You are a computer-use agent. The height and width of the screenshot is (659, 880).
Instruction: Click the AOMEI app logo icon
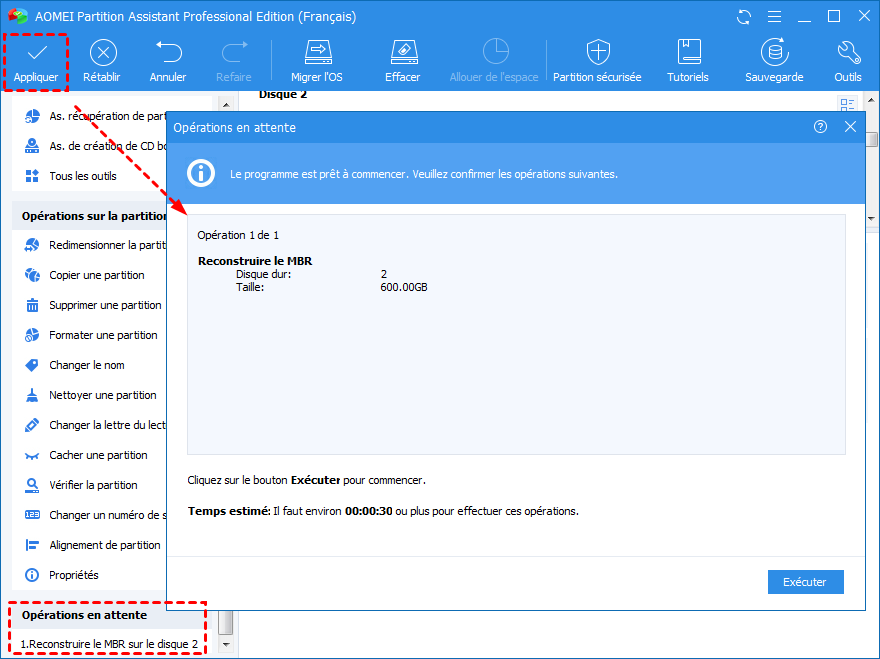(17, 17)
